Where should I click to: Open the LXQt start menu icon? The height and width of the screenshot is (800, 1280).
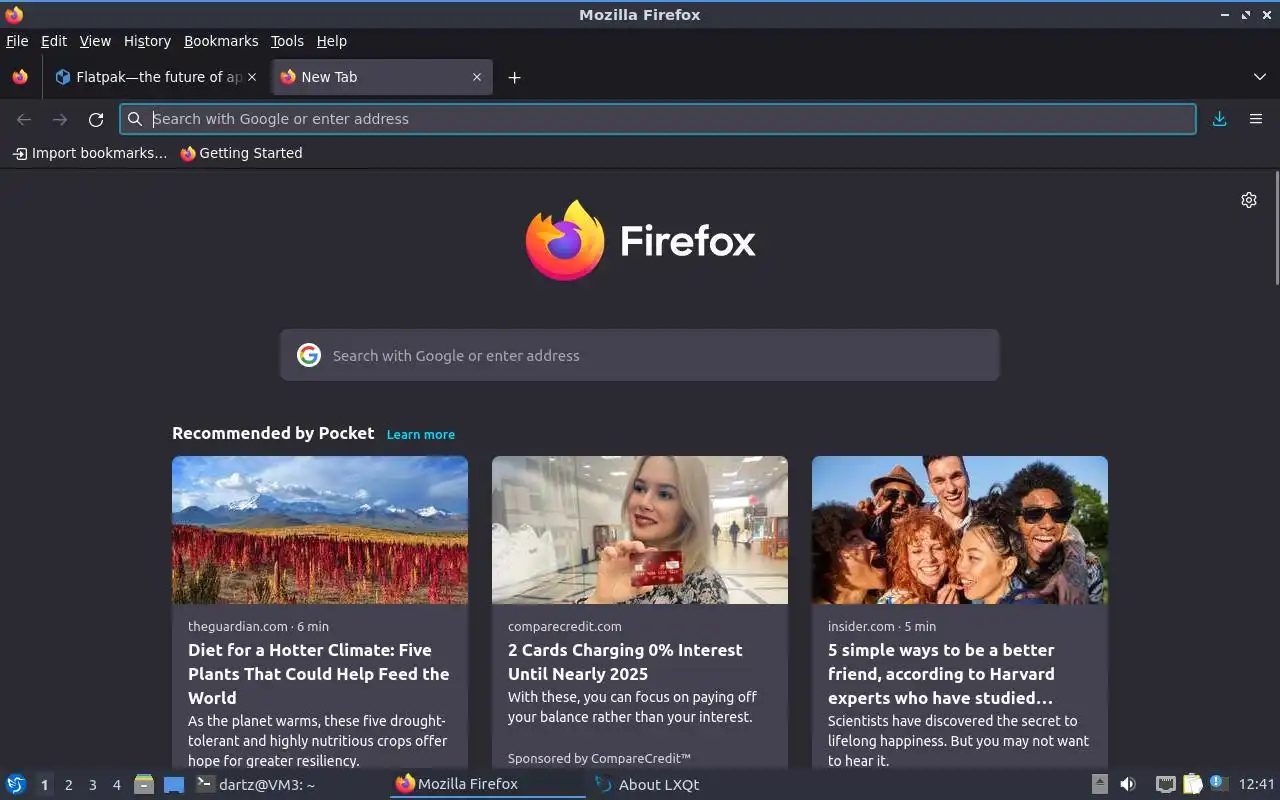(x=16, y=784)
